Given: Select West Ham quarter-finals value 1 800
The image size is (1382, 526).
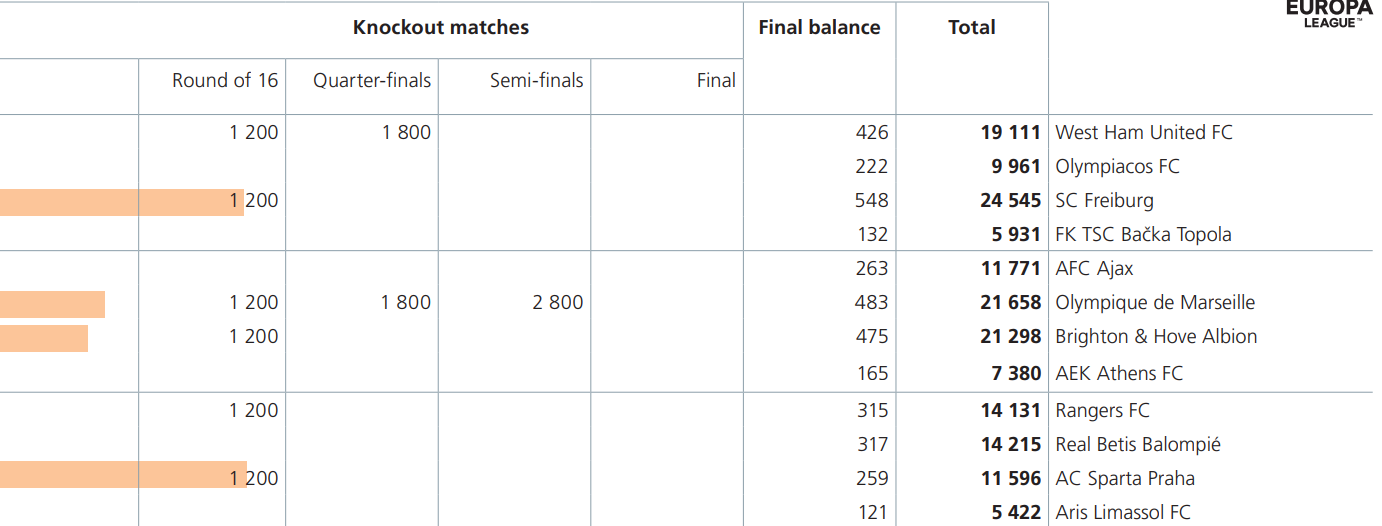Looking at the screenshot, I should click(x=406, y=132).
